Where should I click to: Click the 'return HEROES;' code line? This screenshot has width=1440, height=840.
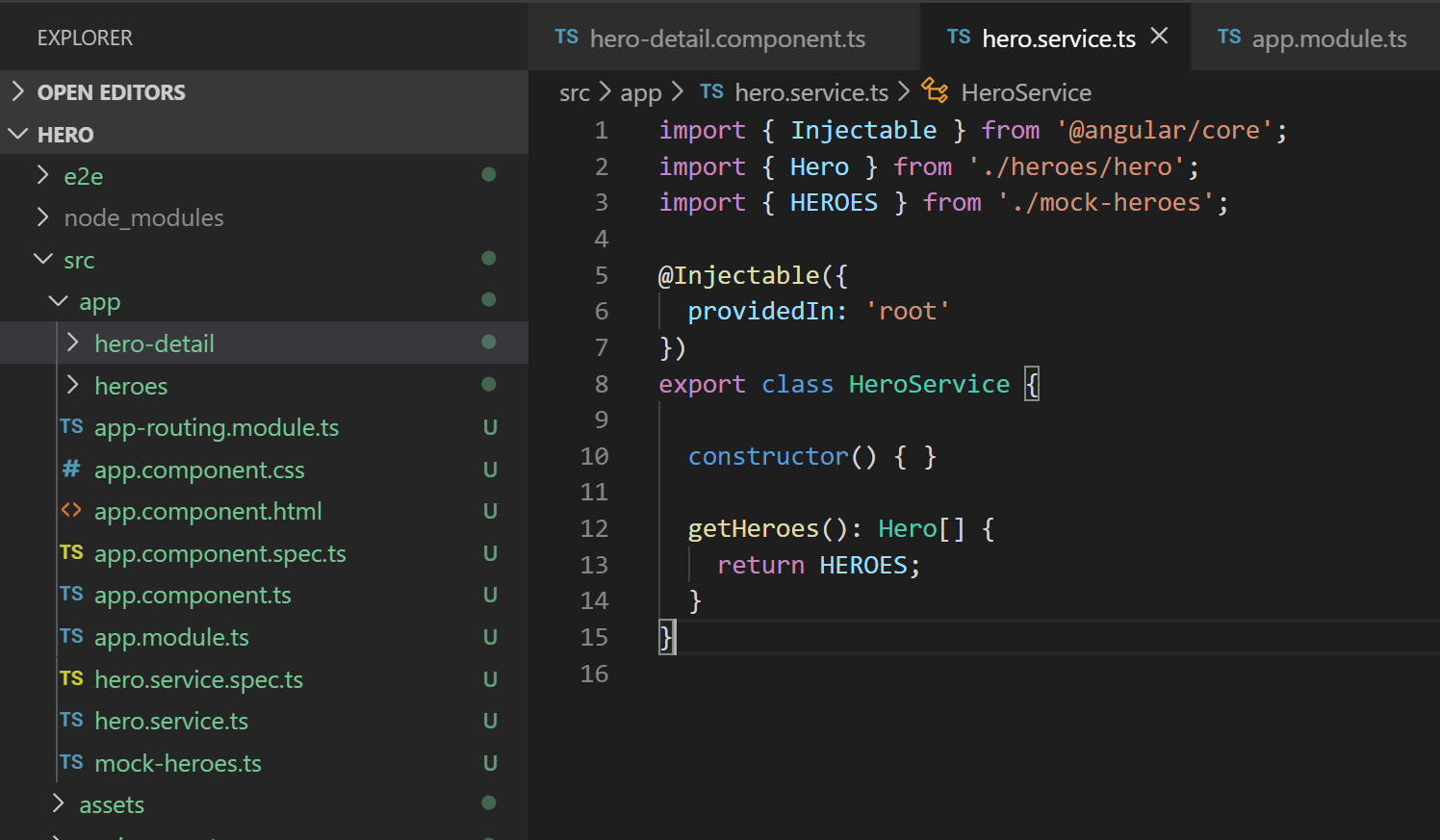(819, 565)
